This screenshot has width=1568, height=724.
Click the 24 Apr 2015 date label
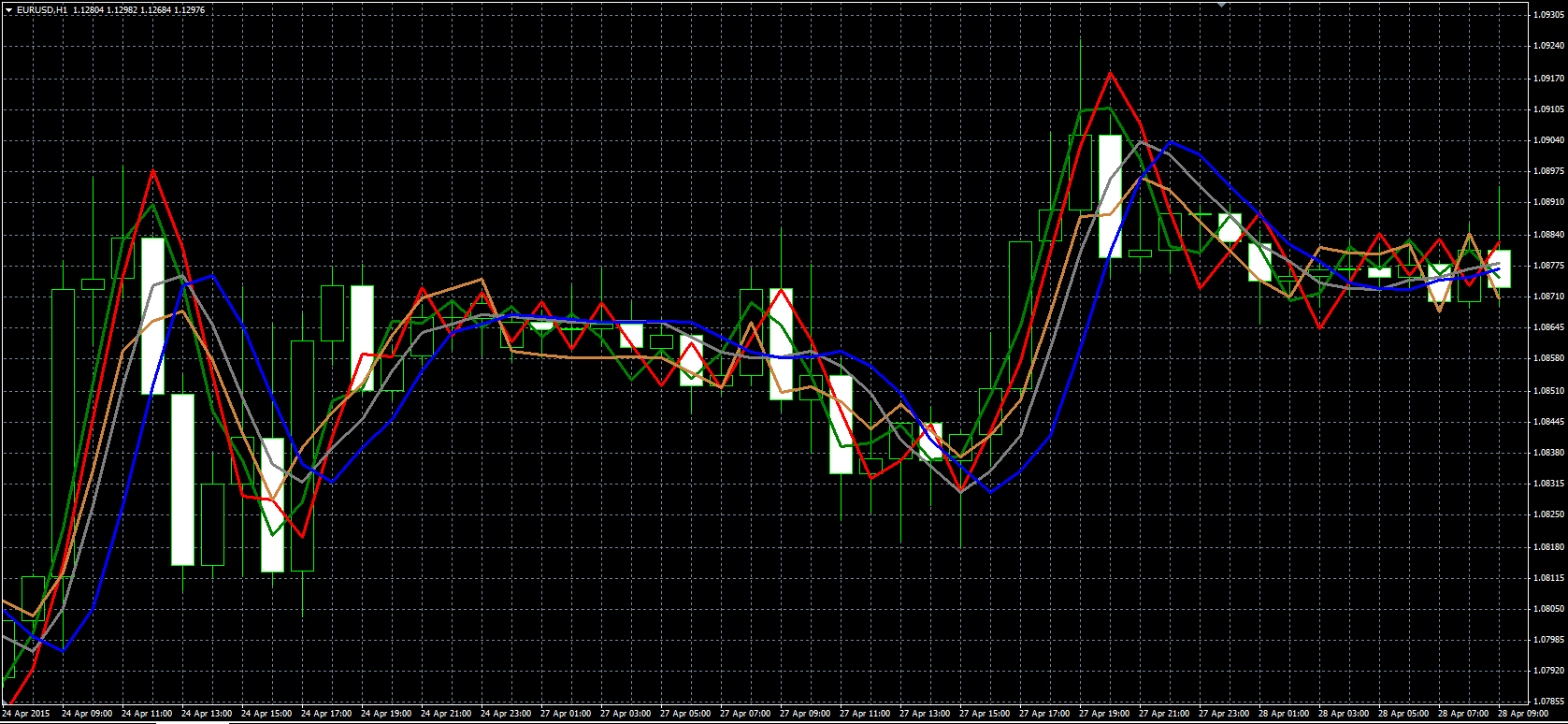26,714
